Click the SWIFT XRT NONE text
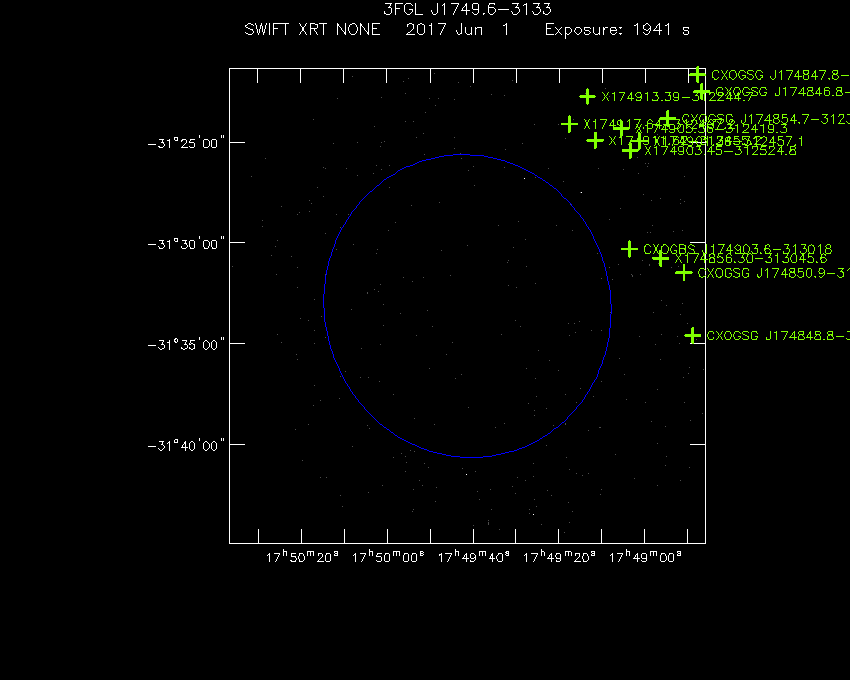The width and height of the screenshot is (850, 680). click(312, 29)
